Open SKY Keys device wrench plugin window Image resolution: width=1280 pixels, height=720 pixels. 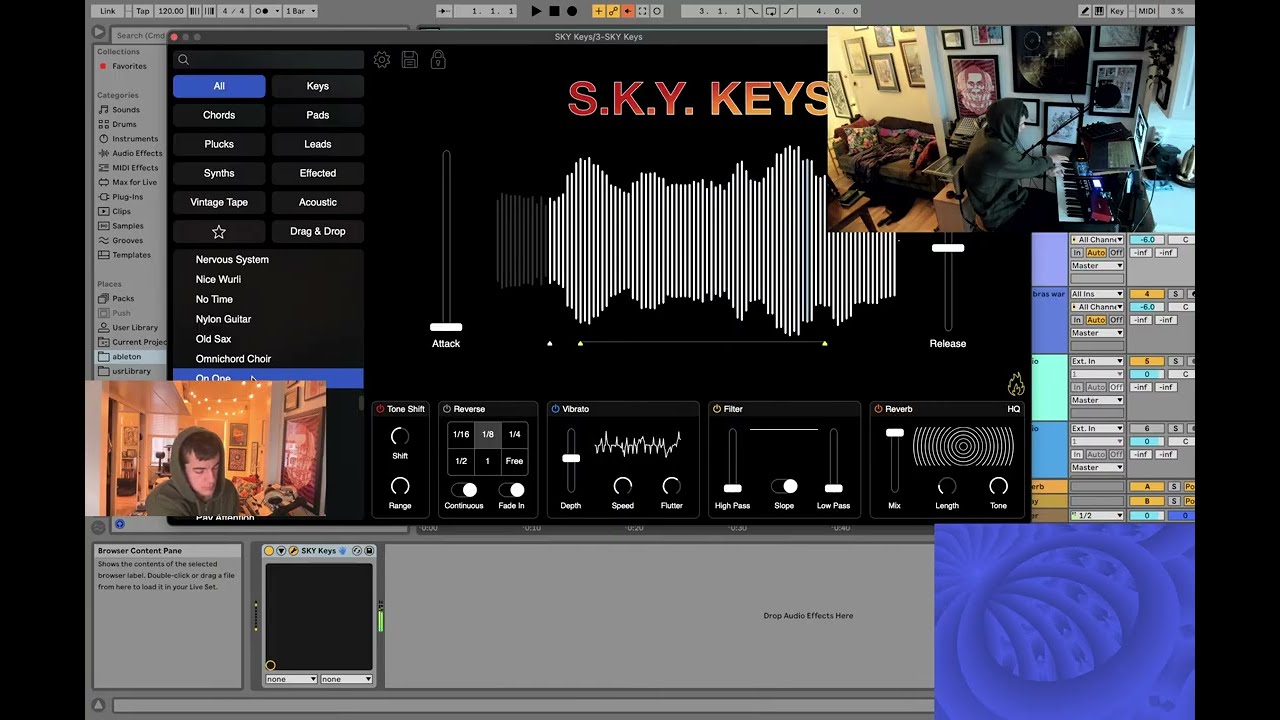pos(293,551)
